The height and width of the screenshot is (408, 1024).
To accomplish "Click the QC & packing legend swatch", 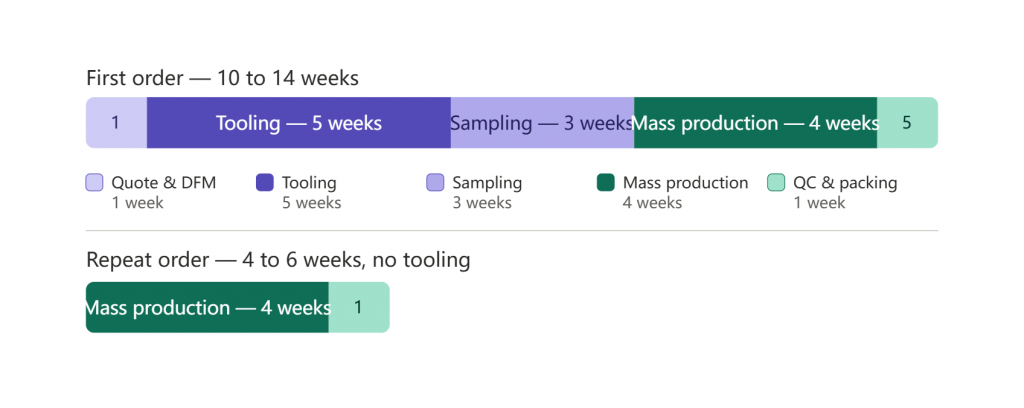I will [776, 183].
